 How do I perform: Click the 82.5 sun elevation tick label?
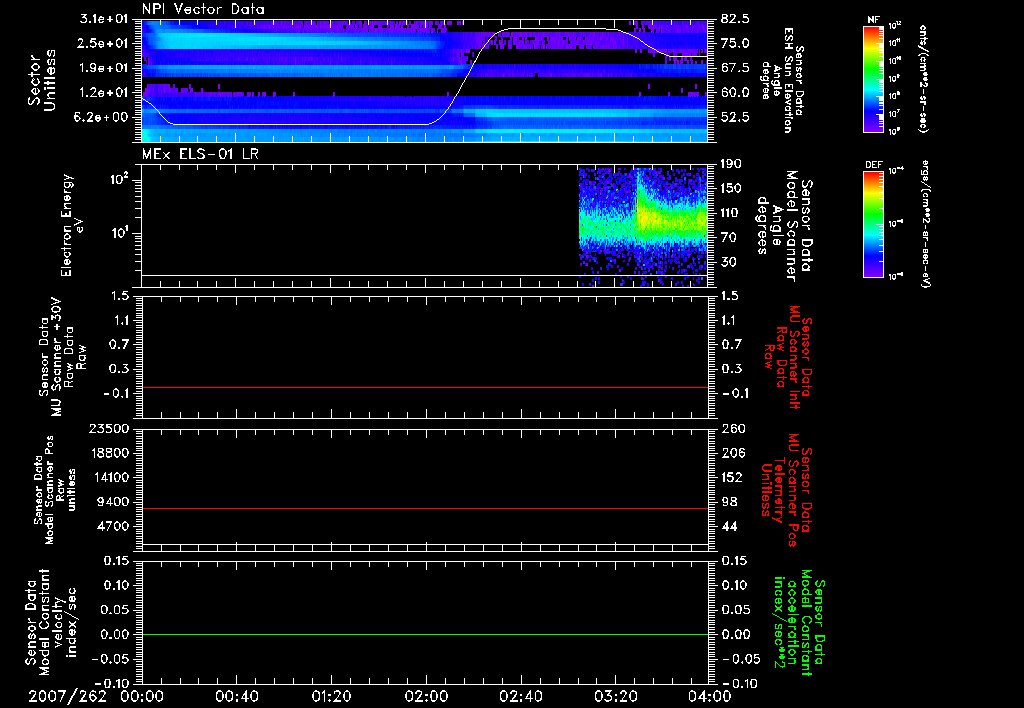pyautogui.click(x=735, y=19)
